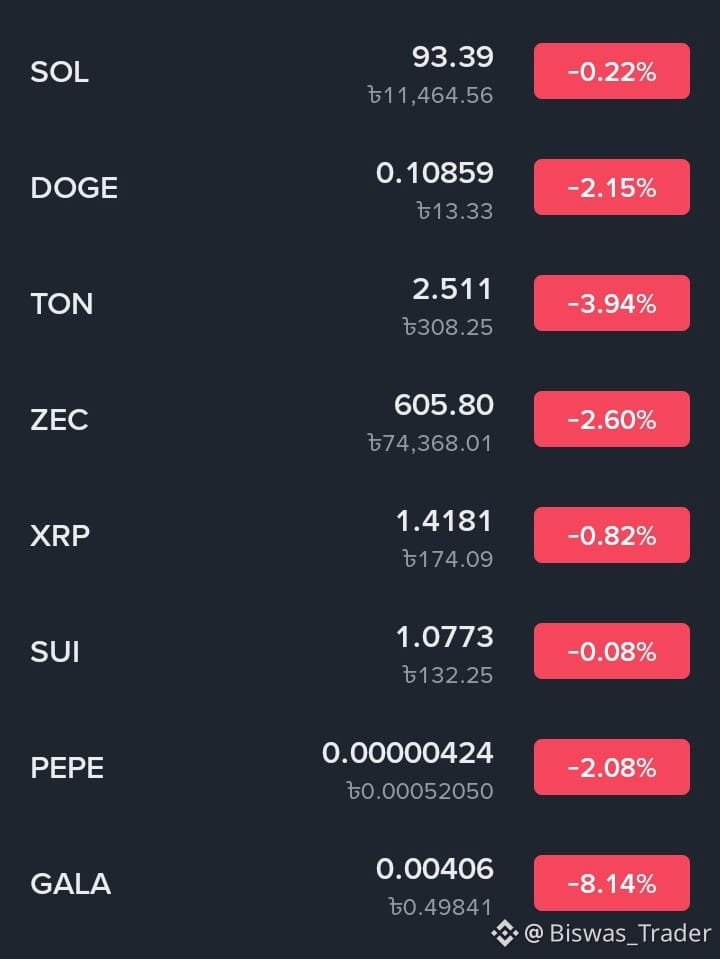Select the ZEC coin name
The height and width of the screenshot is (959, 720).
click(59, 420)
